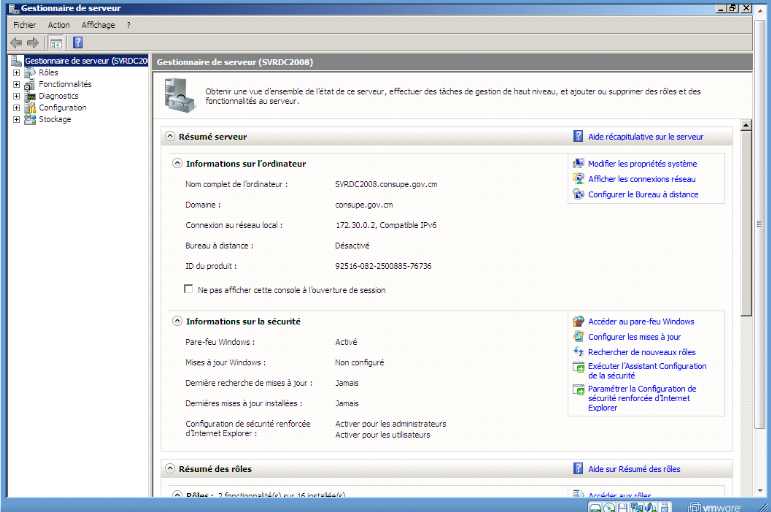771x512 pixels.
Task: Open the Affichage menu
Action: [98, 25]
